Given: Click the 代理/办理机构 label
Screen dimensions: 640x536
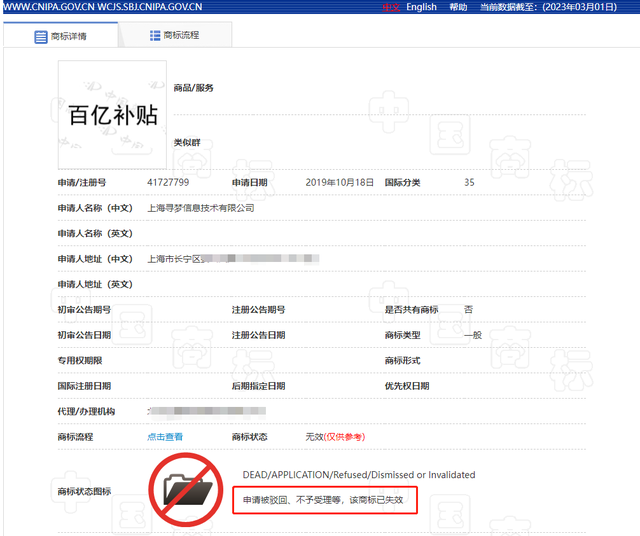Looking at the screenshot, I should click(x=86, y=411).
